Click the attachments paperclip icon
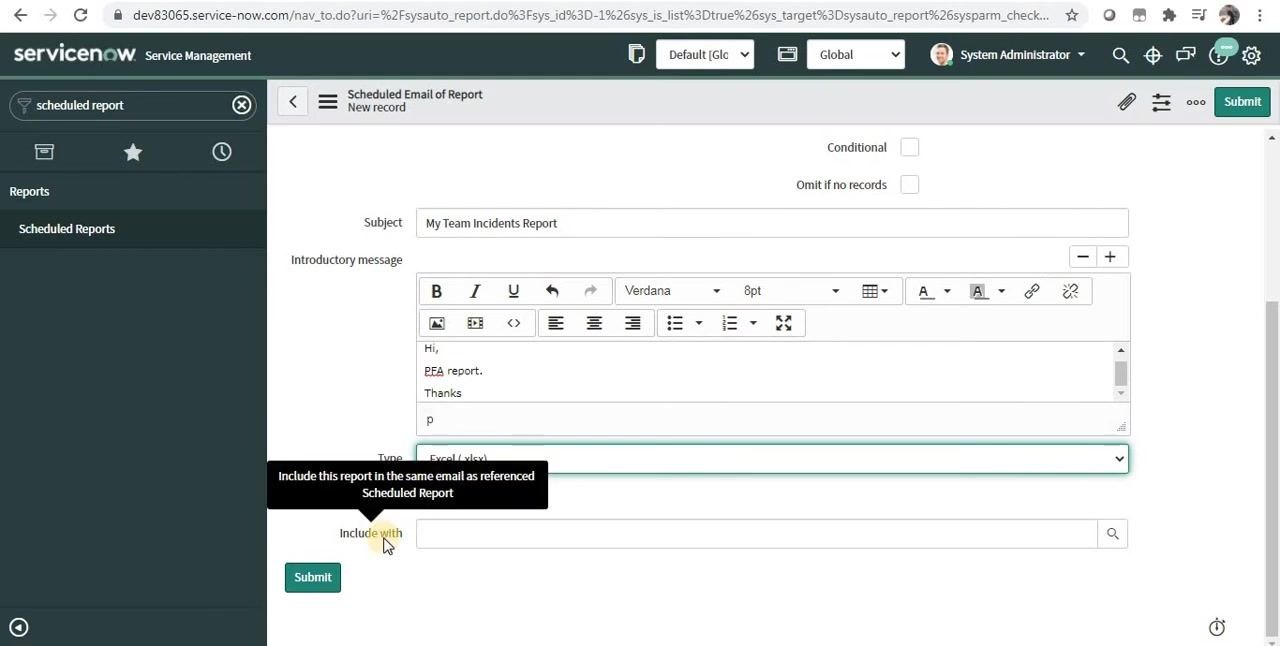 pos(1127,102)
